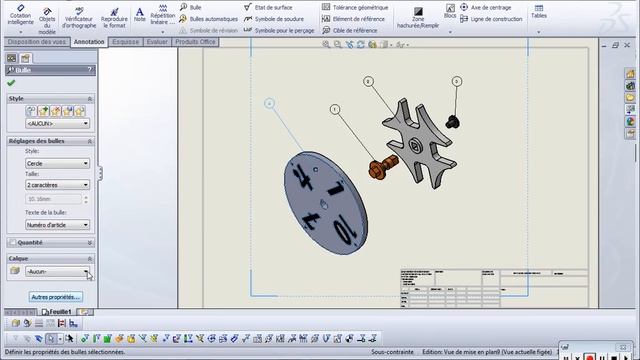The width and height of the screenshot is (640, 360).
Task: Click Bulles automatiques tool
Action: click(209, 19)
